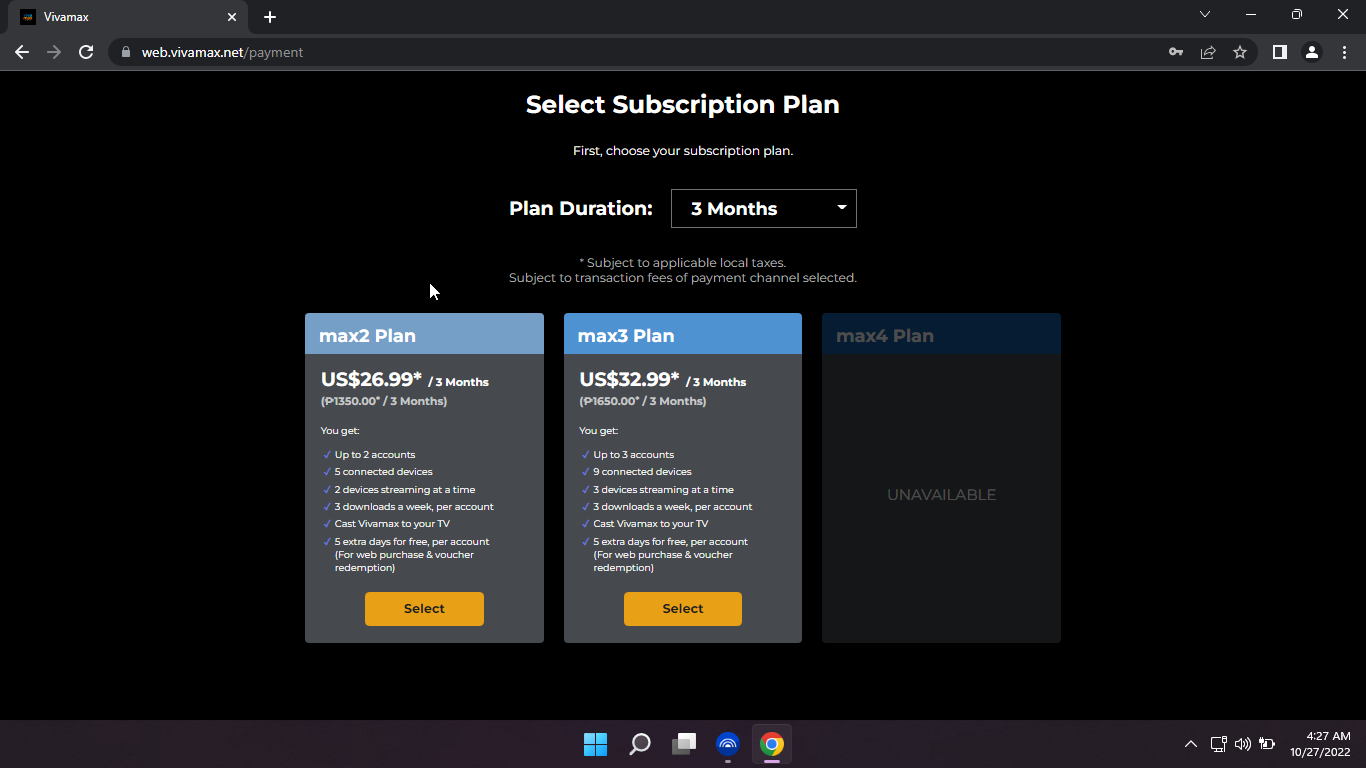Click the ₱1350.00 / 3 Months text
The height and width of the screenshot is (768, 1366).
point(384,401)
